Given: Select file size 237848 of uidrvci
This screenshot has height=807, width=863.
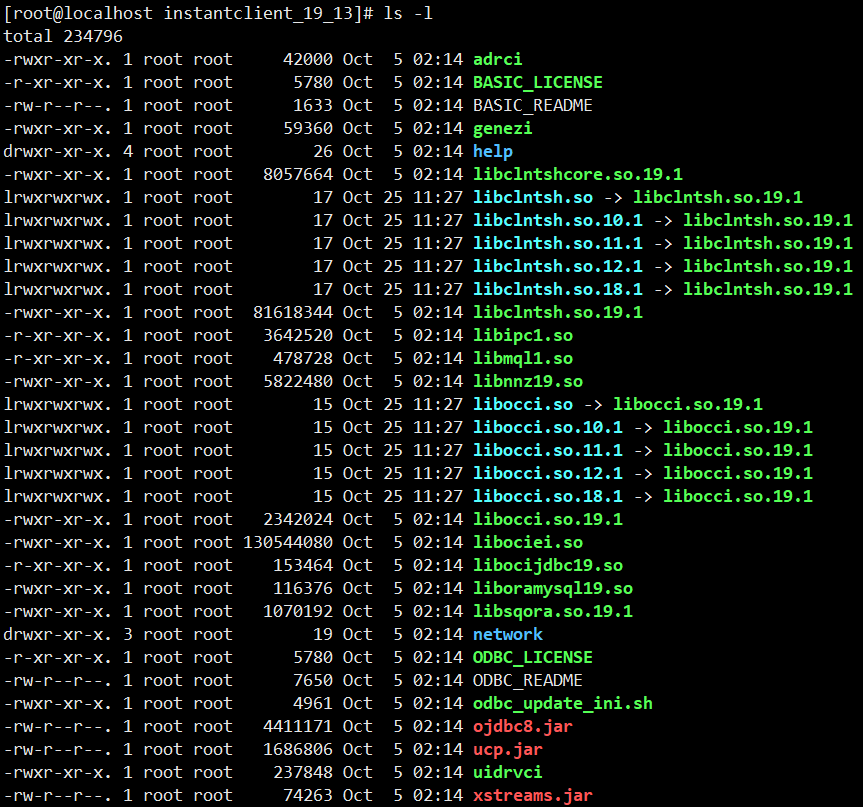Looking at the screenshot, I should click(303, 772).
